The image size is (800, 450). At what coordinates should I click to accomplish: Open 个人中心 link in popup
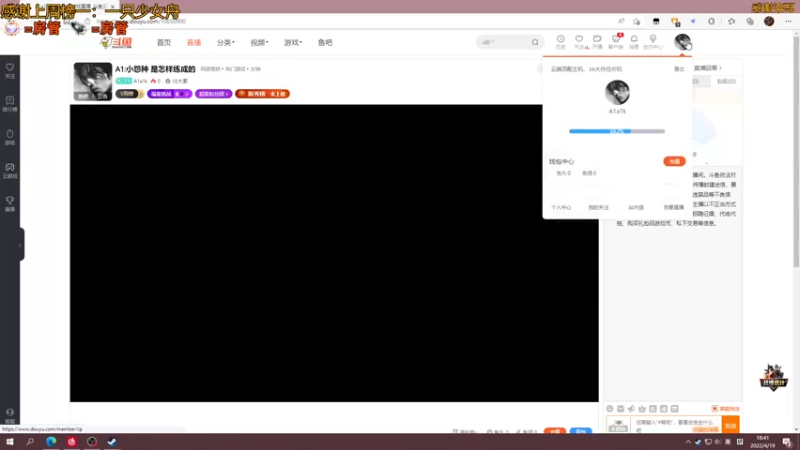(561, 208)
